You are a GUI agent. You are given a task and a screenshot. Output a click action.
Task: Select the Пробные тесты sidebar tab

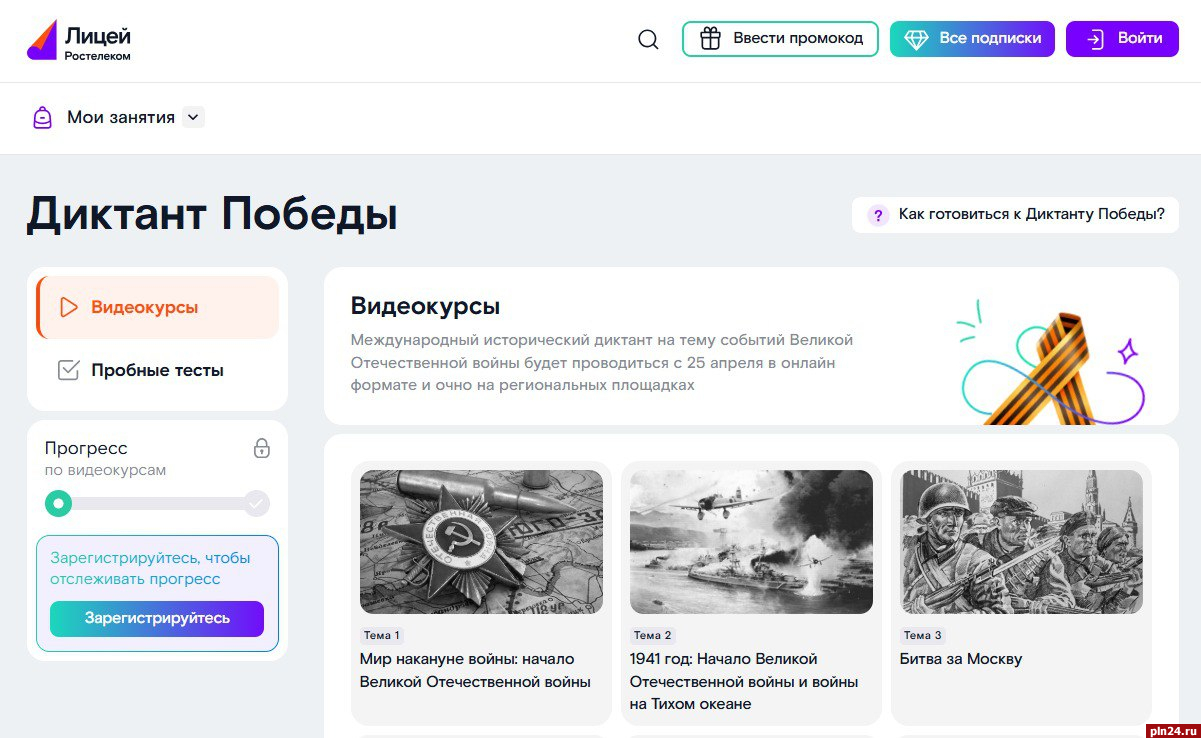(157, 370)
